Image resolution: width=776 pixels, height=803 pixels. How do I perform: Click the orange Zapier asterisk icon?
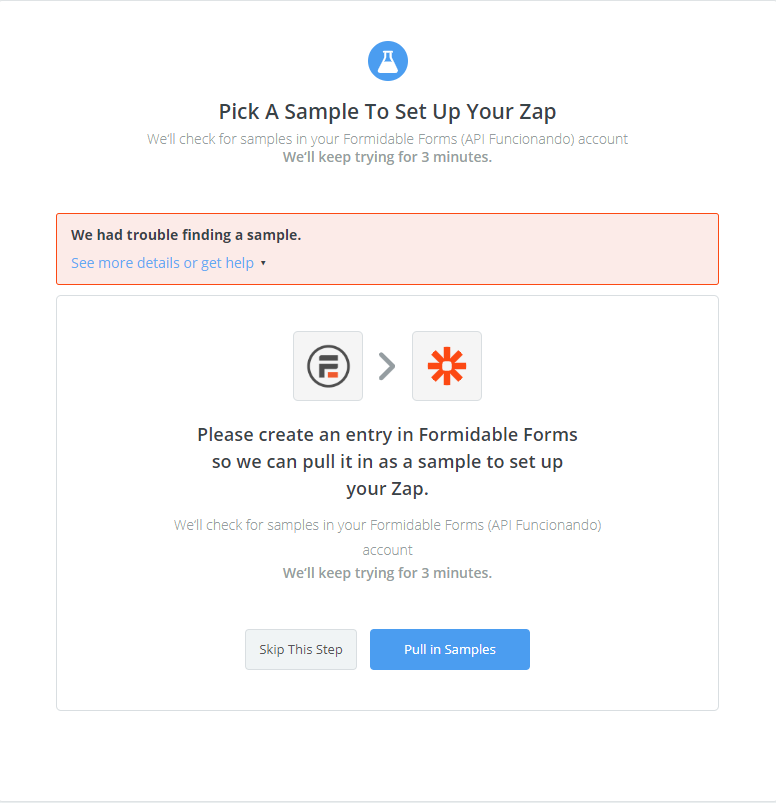[446, 366]
